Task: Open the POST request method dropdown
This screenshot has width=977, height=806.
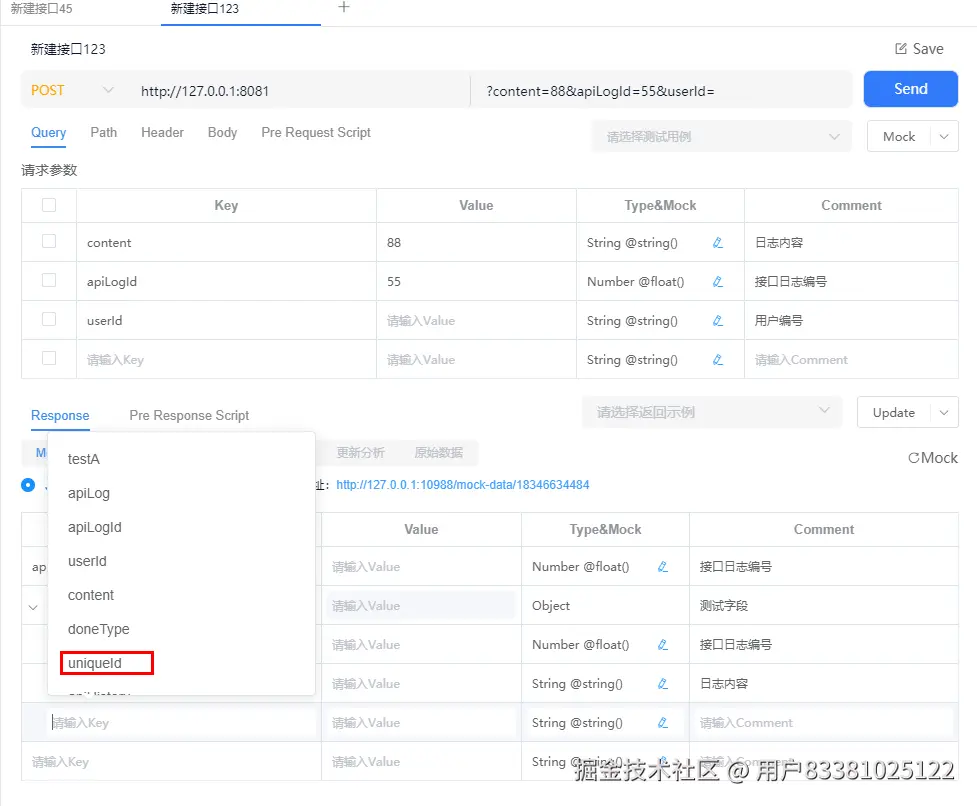Action: (x=70, y=89)
